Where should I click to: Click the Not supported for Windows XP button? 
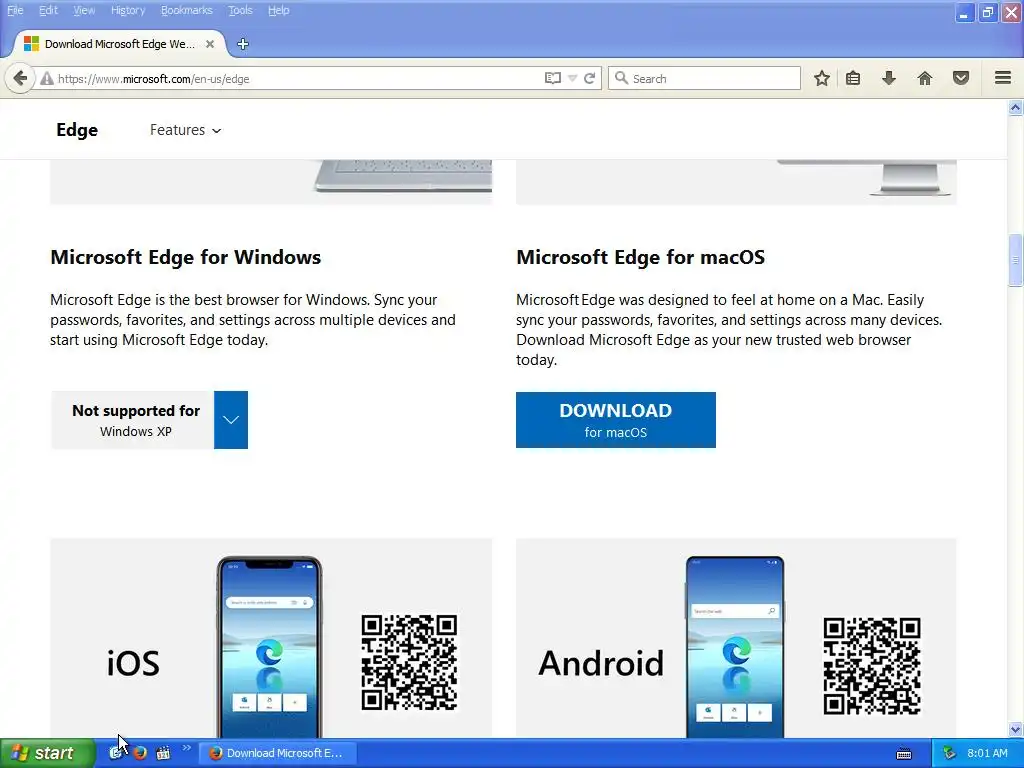[x=133, y=420]
